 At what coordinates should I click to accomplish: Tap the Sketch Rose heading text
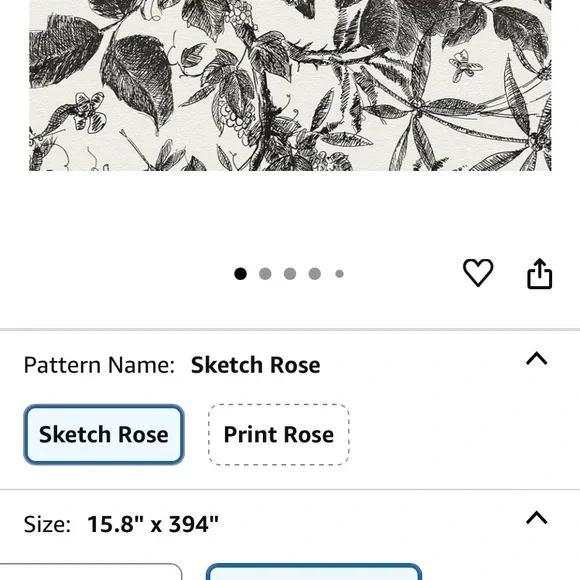[256, 365]
